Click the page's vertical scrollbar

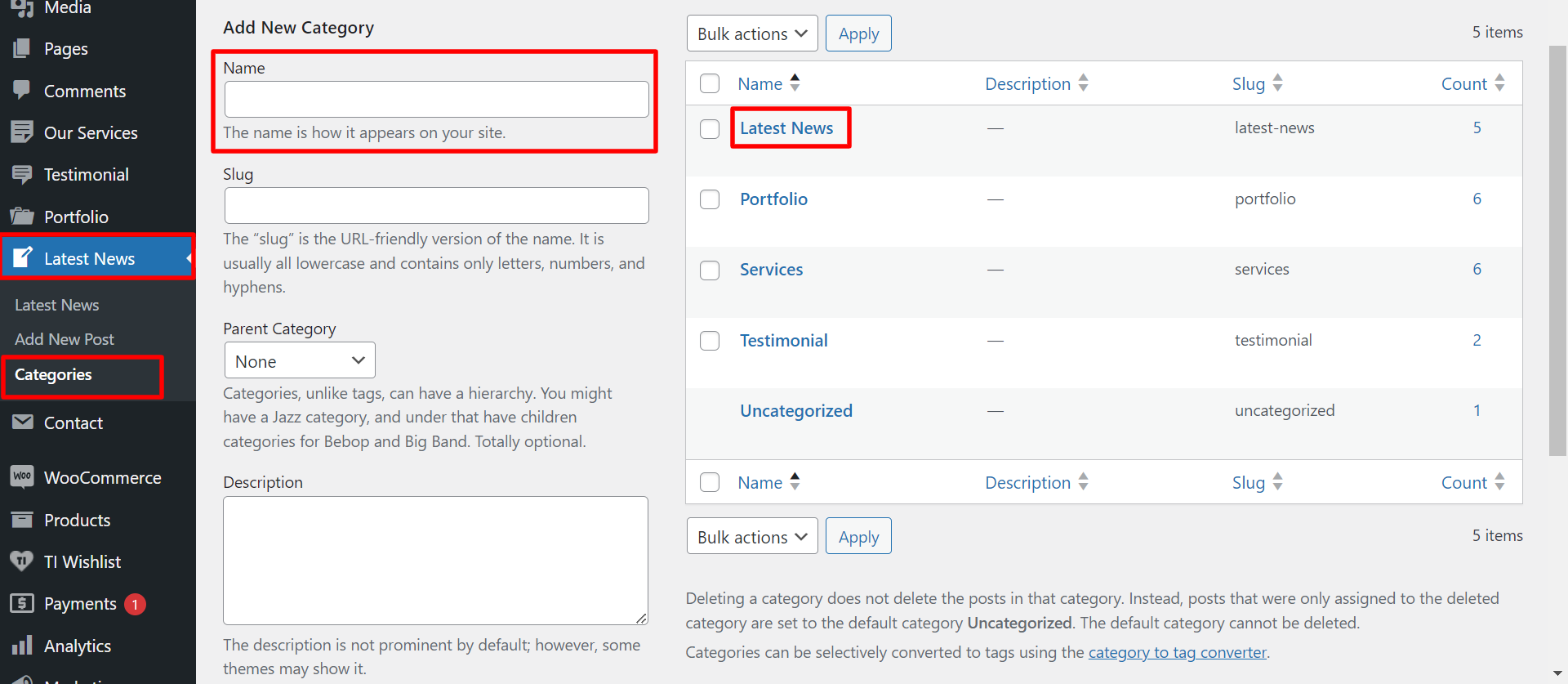coord(1557,245)
